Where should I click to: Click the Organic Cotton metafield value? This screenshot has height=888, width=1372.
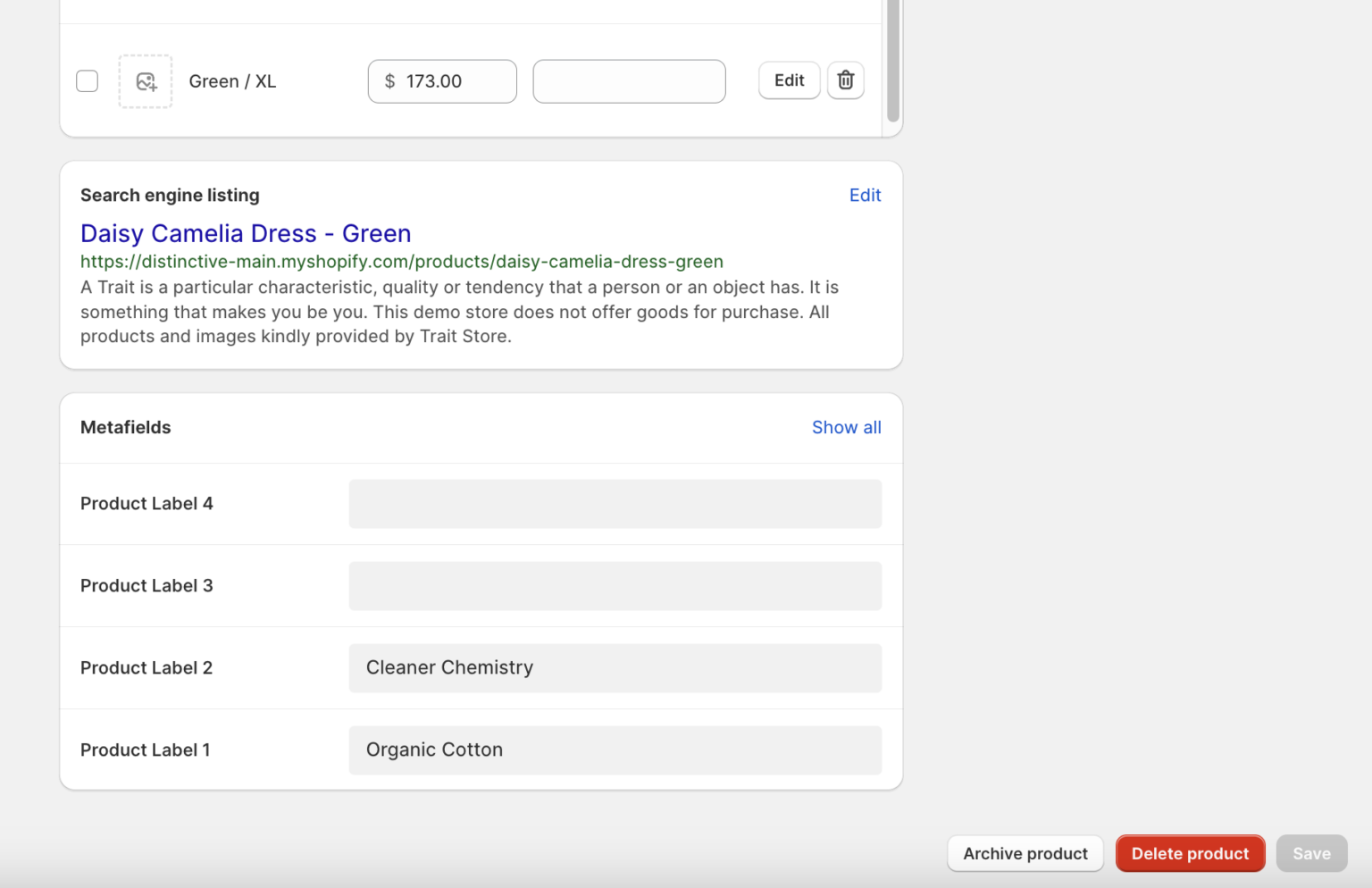(615, 750)
